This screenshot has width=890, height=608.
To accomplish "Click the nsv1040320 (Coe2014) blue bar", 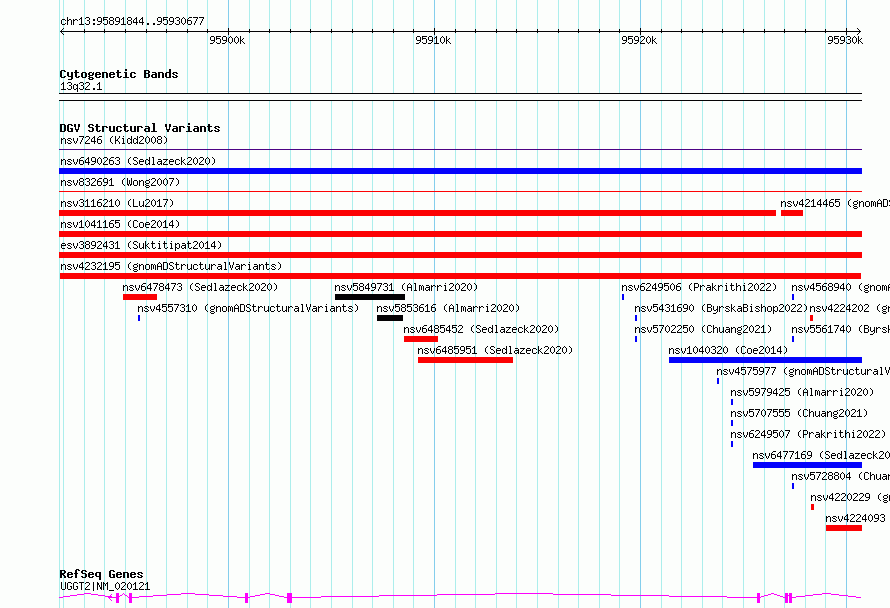I will (765, 360).
